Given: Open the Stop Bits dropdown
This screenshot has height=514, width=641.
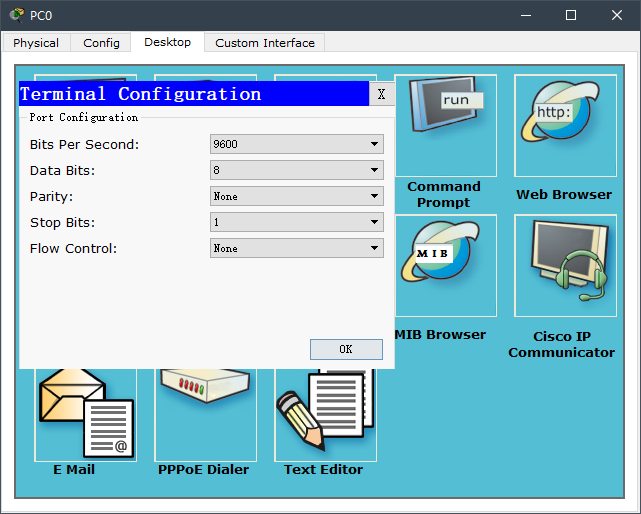Looking at the screenshot, I should coord(297,222).
